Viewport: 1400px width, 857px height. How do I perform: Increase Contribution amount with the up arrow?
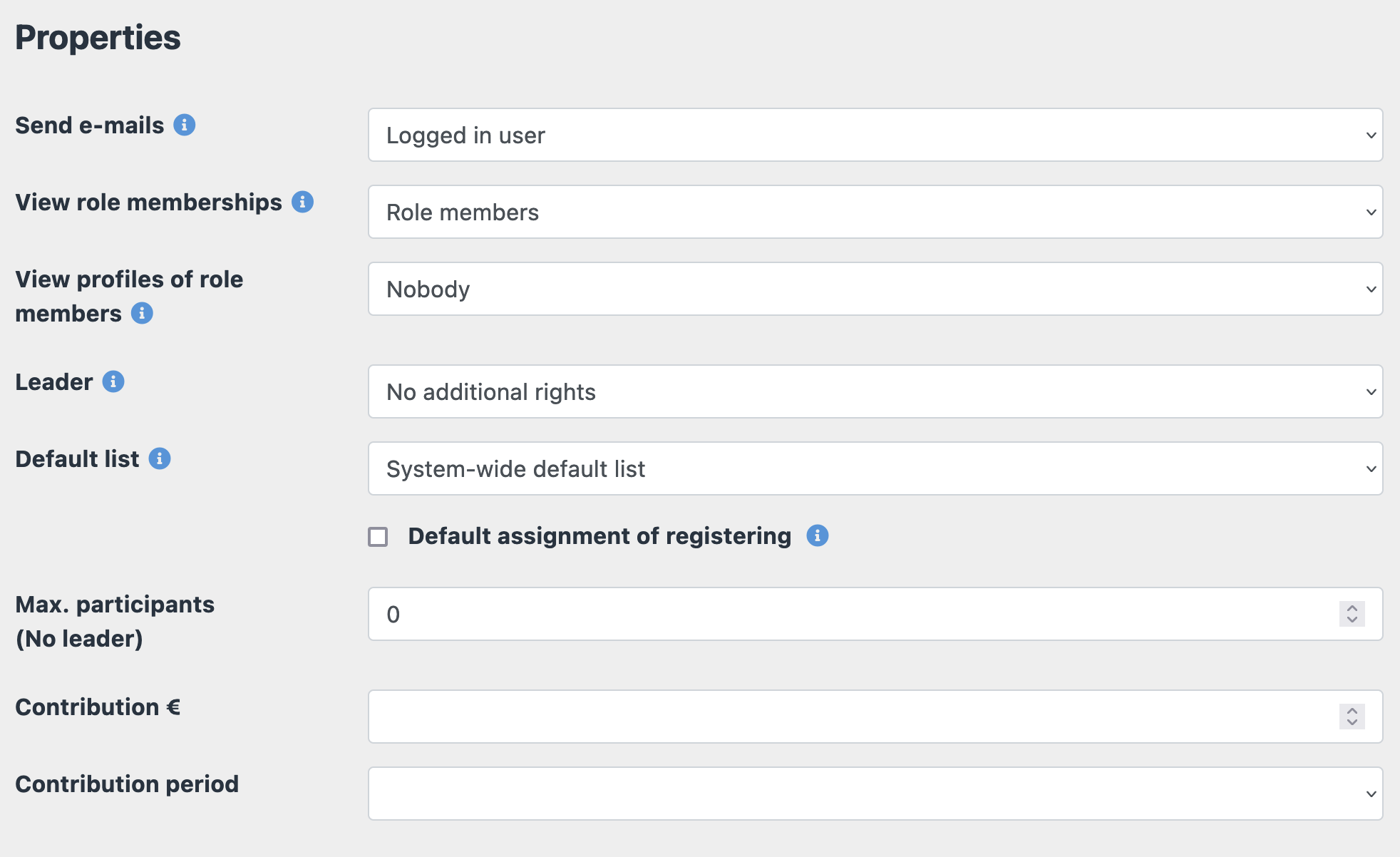[1352, 711]
